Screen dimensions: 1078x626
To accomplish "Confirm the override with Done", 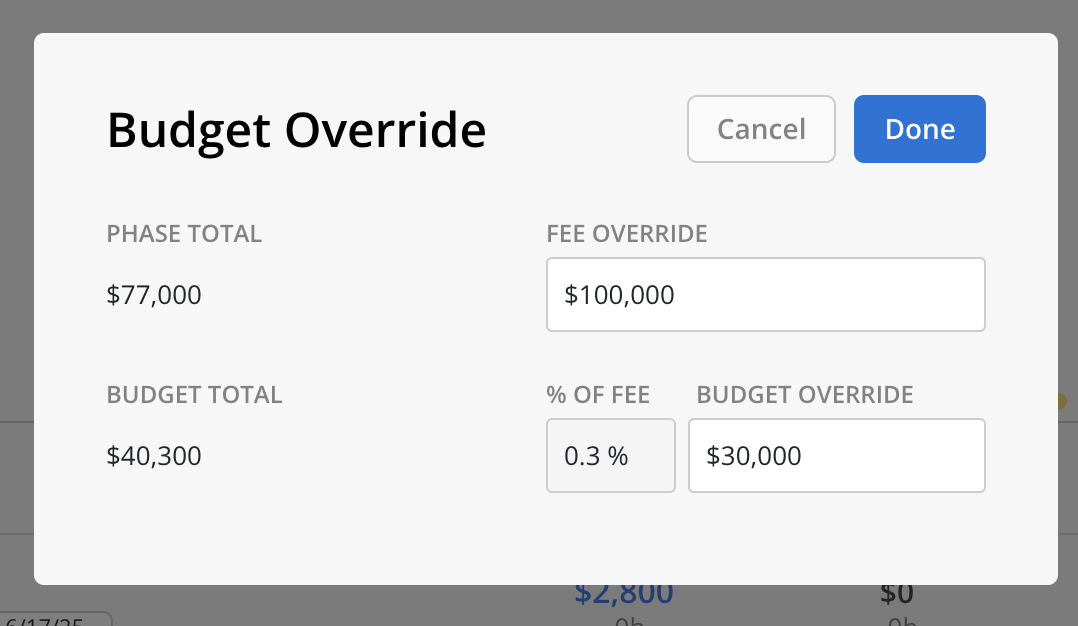I will (919, 129).
